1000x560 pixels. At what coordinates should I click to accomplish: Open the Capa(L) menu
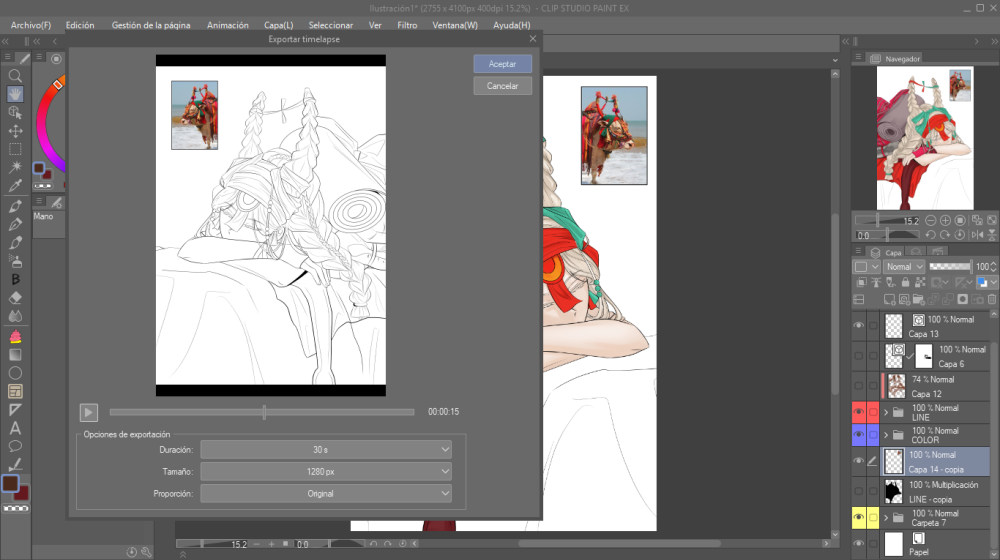pos(279,25)
